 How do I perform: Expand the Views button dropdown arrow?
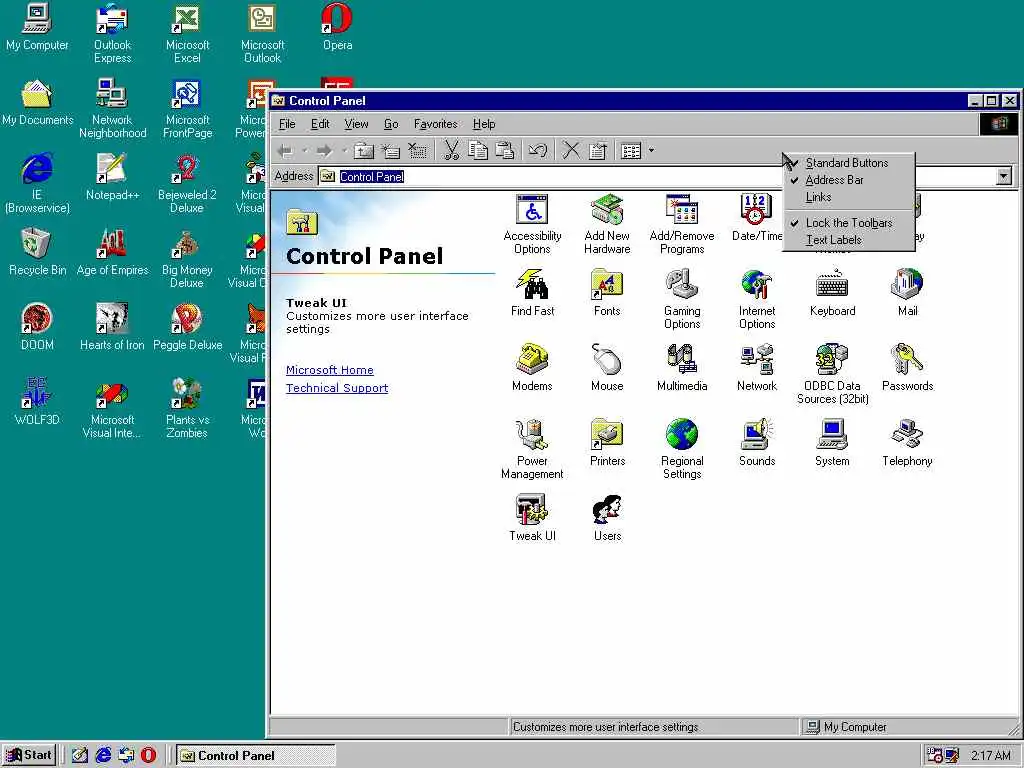tap(651, 151)
